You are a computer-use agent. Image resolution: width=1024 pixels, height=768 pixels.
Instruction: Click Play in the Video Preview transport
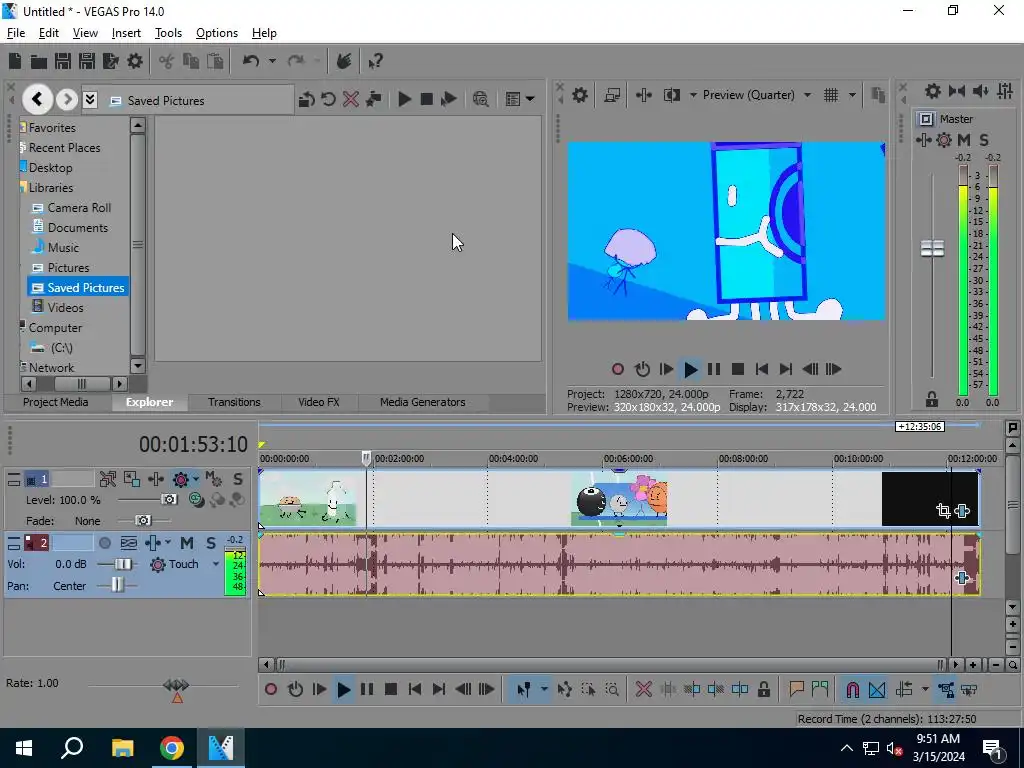click(690, 370)
